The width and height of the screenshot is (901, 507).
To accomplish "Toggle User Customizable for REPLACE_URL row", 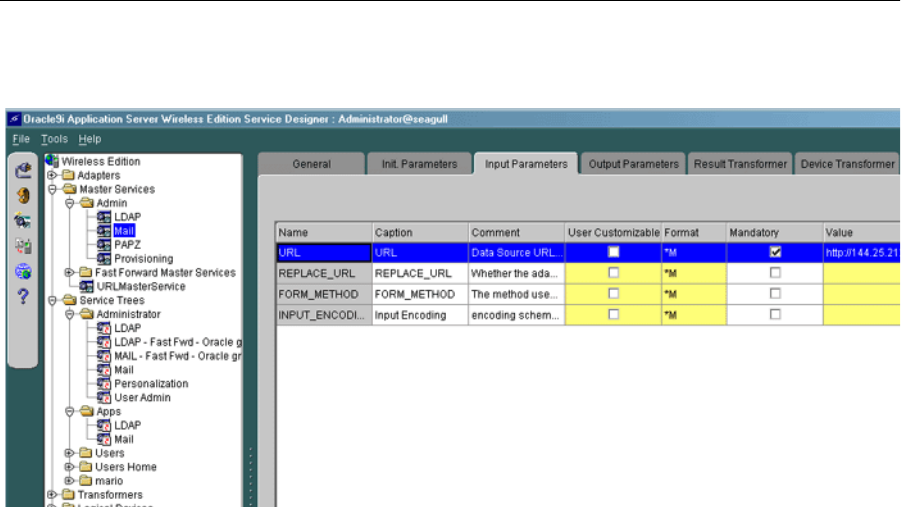I will tap(614, 272).
